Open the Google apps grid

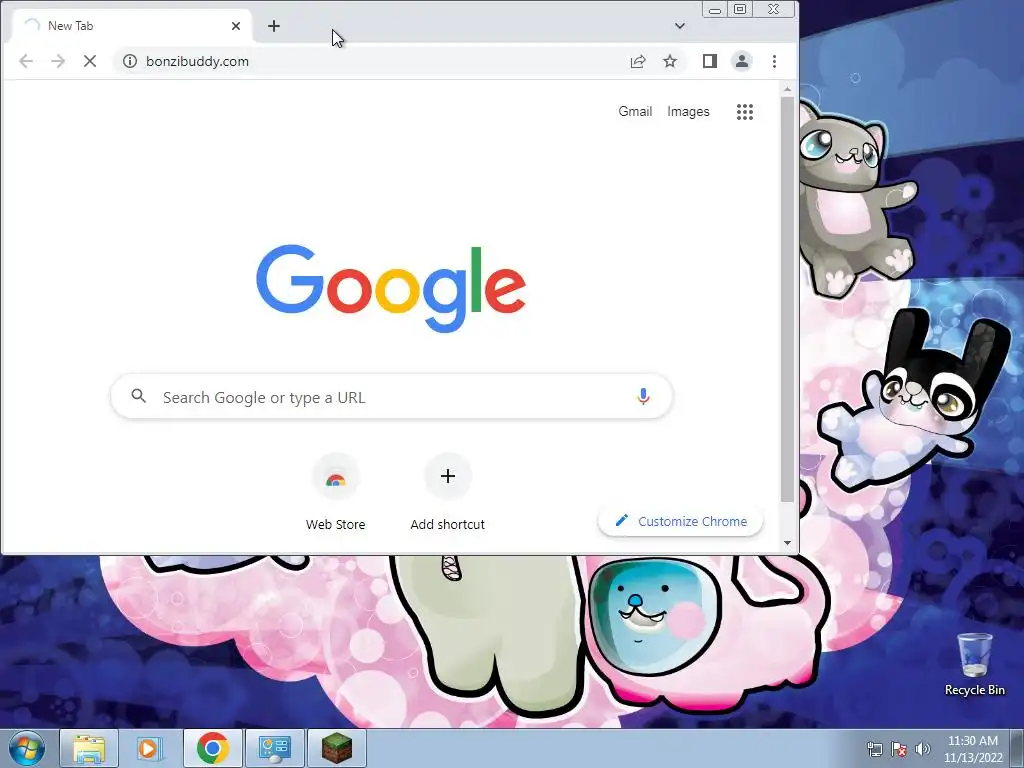coord(744,112)
